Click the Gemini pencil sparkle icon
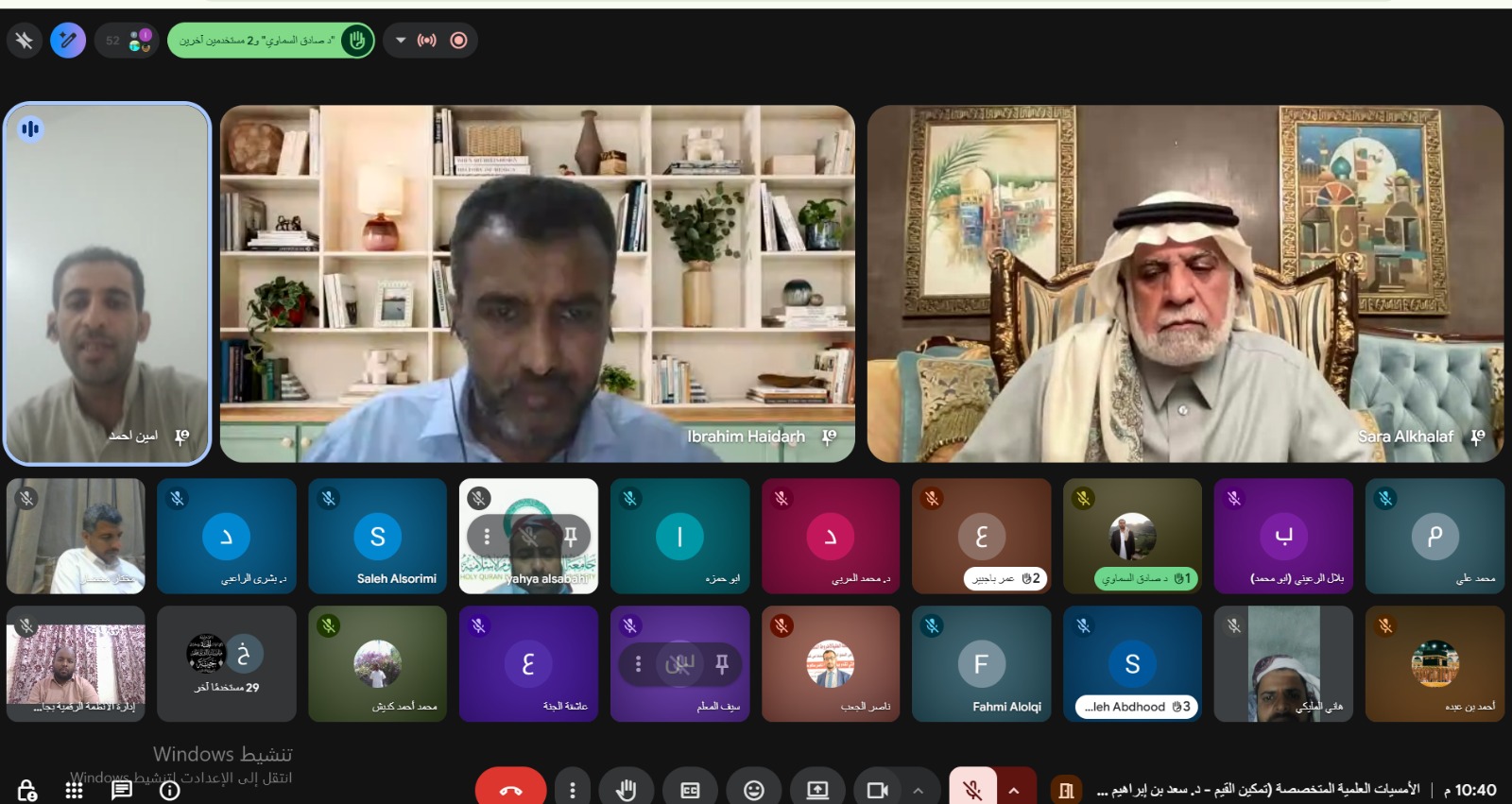The width and height of the screenshot is (1512, 804). 68,41
